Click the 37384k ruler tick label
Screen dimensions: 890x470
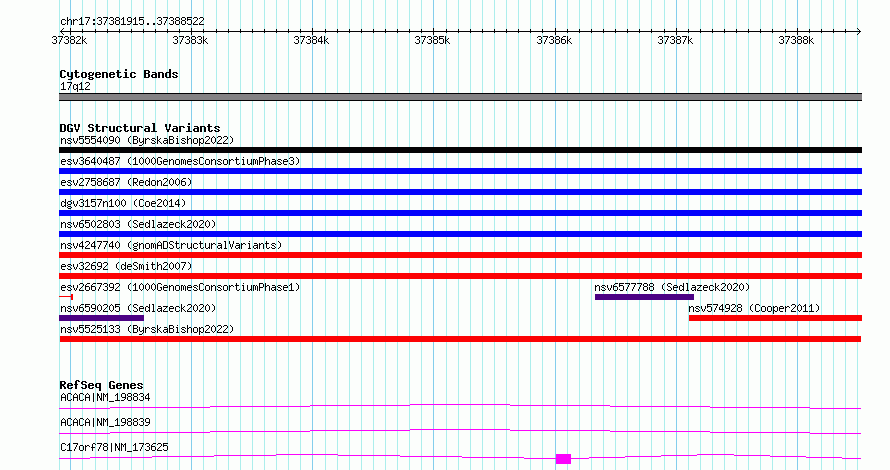[311, 40]
